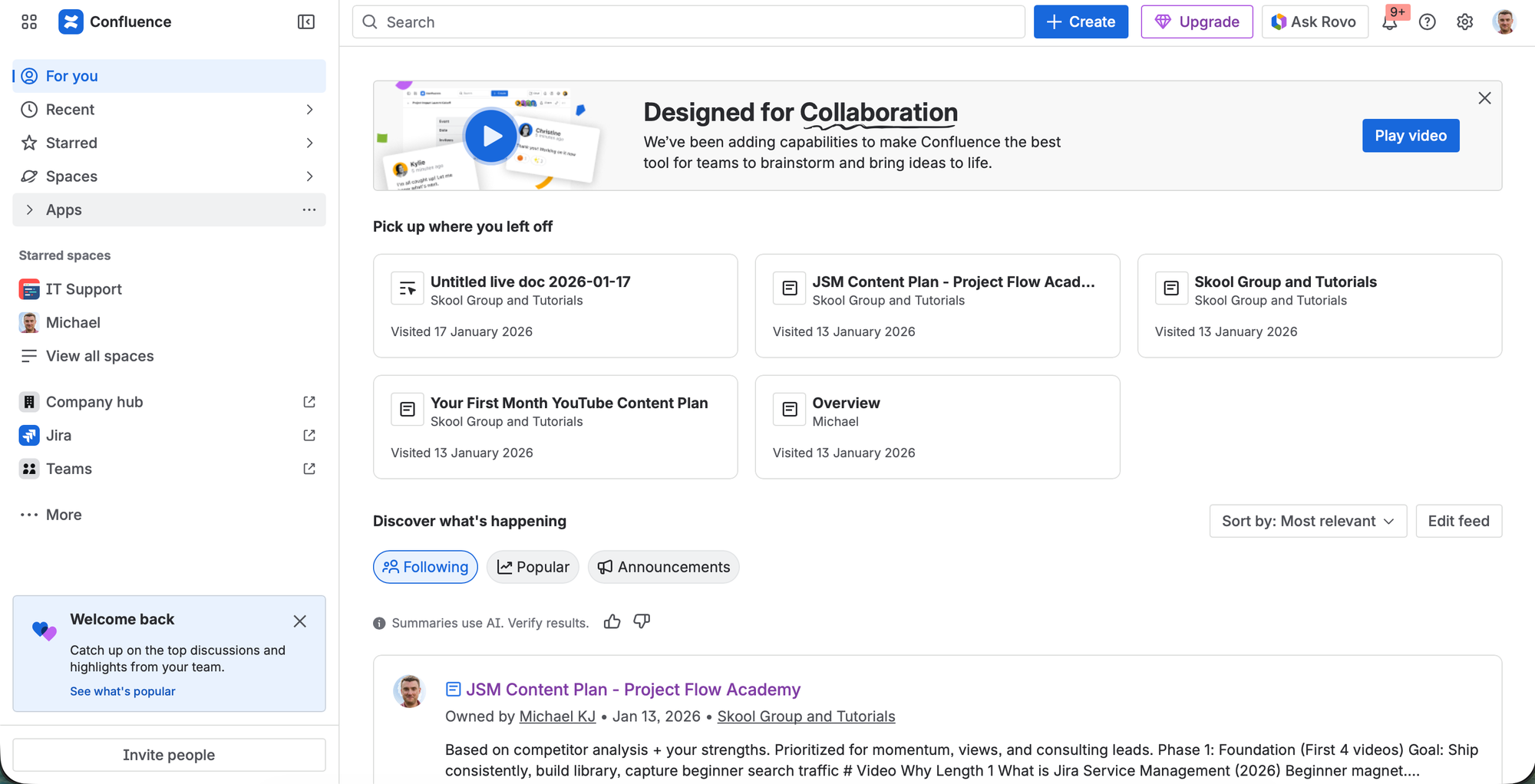The width and height of the screenshot is (1535, 784).
Task: Open the help question mark icon
Action: point(1427,22)
